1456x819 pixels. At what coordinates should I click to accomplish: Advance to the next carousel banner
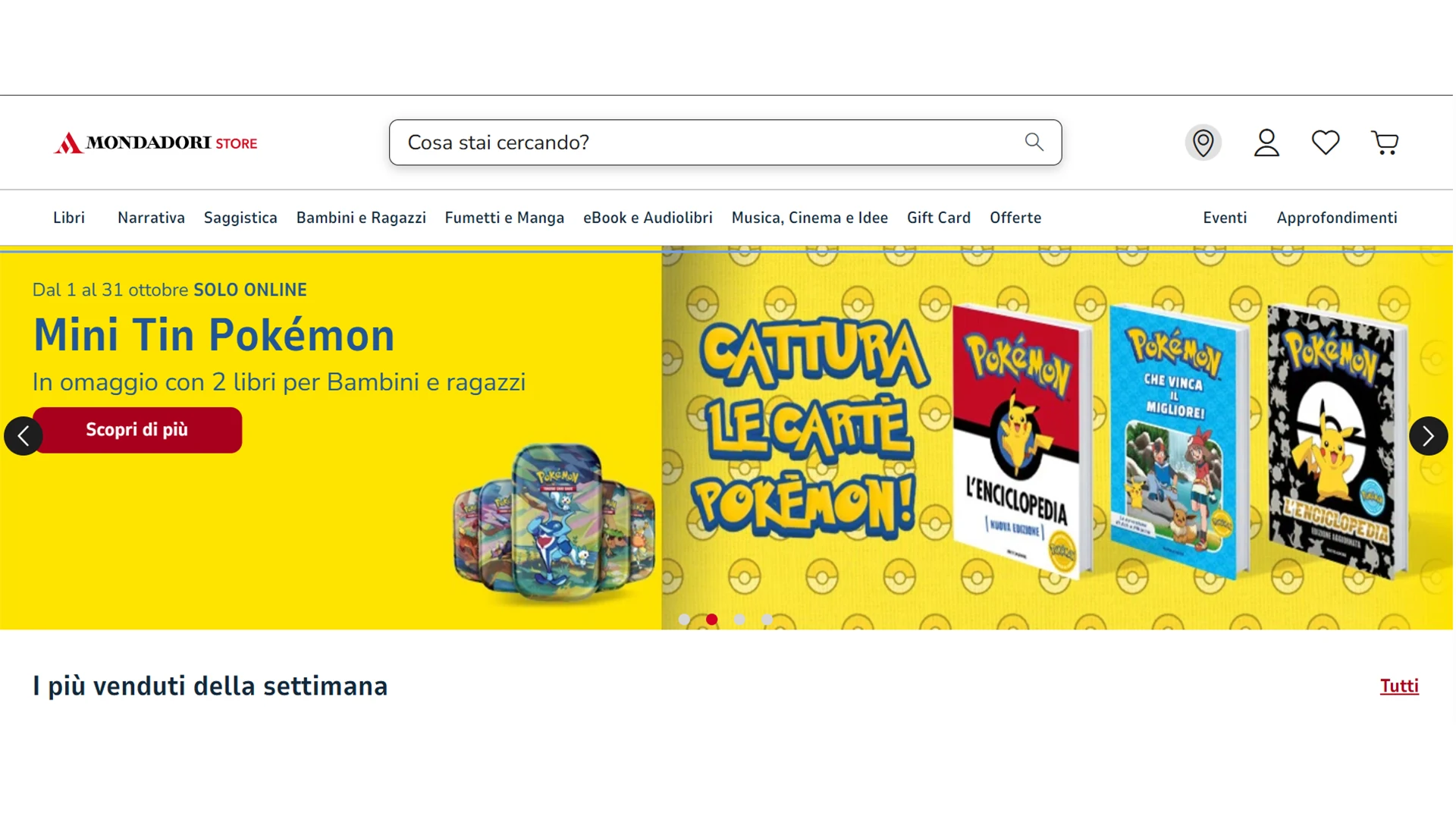pos(1428,436)
